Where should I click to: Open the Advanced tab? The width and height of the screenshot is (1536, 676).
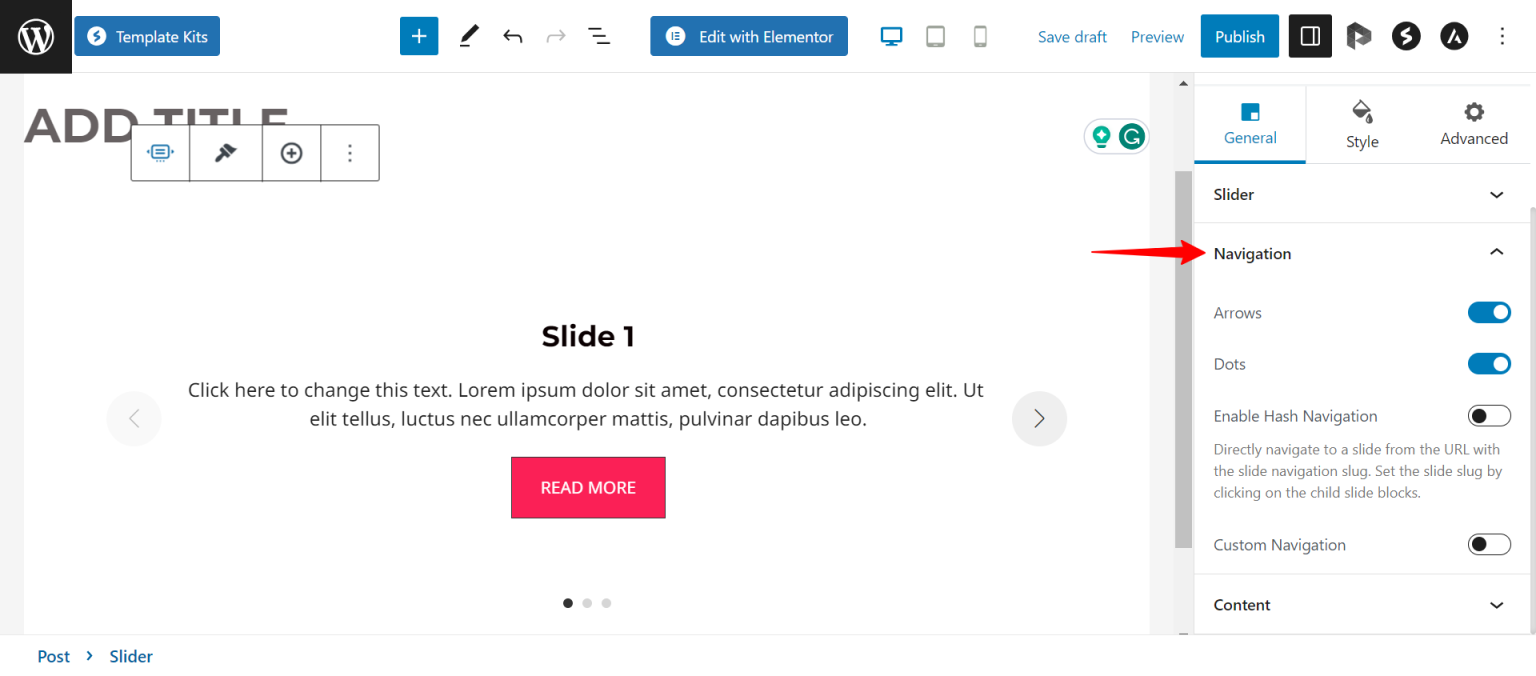pos(1473,124)
